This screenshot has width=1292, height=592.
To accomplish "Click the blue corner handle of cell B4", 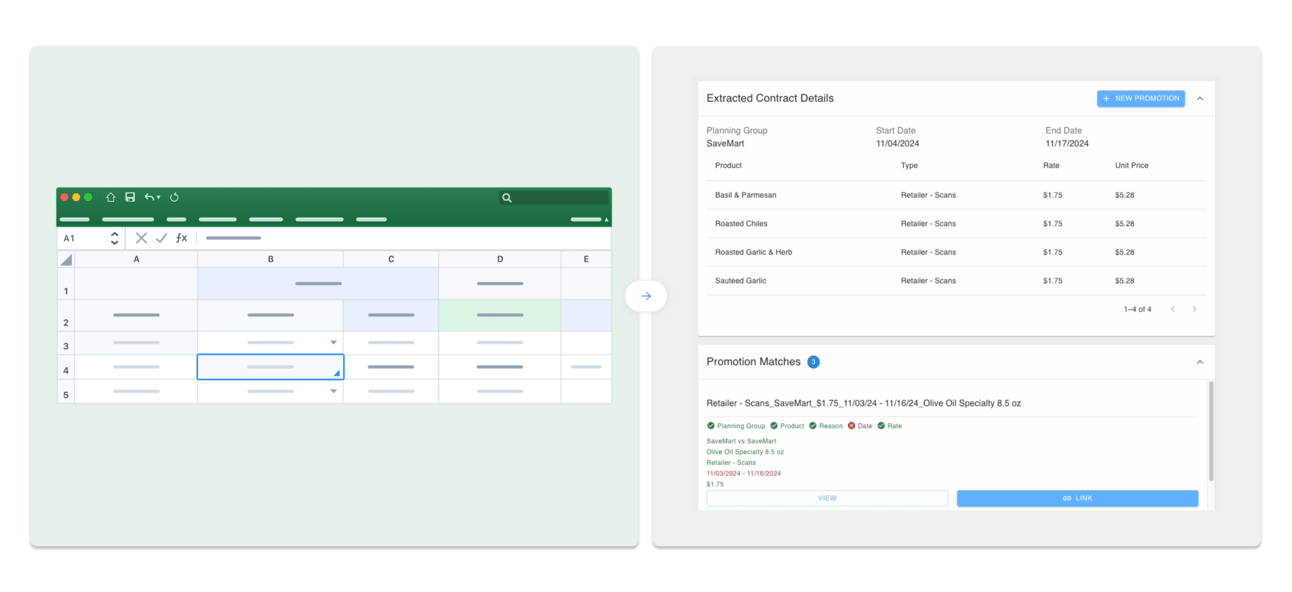I will pos(337,373).
